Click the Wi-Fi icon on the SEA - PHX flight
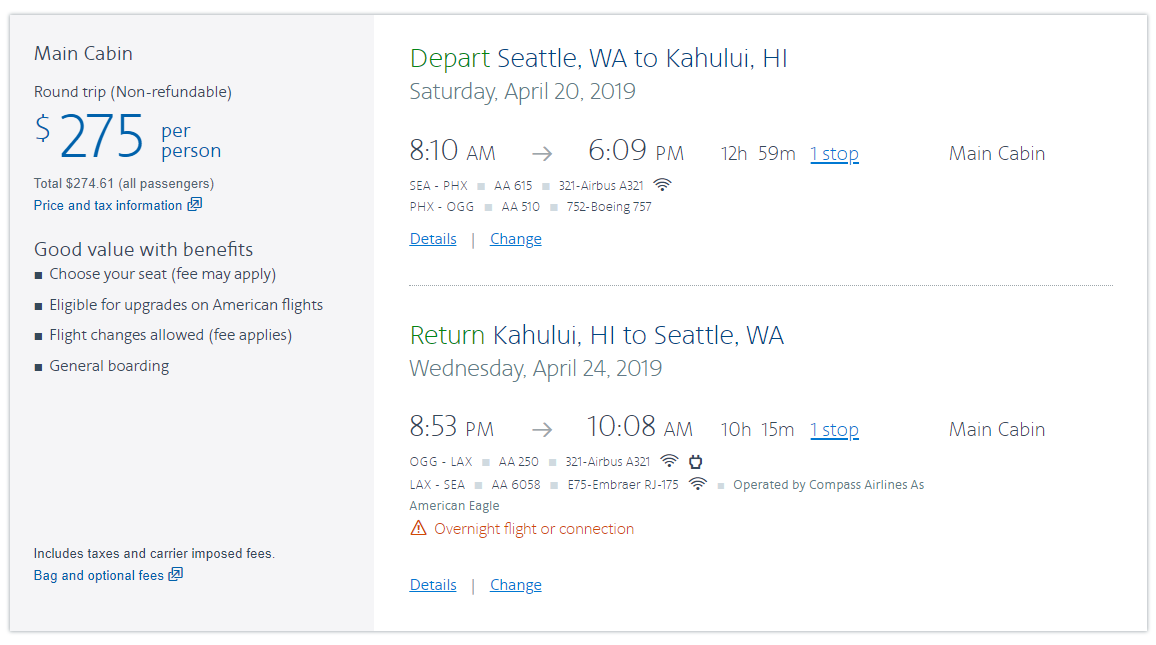This screenshot has height=645, width=1156. tap(662, 185)
